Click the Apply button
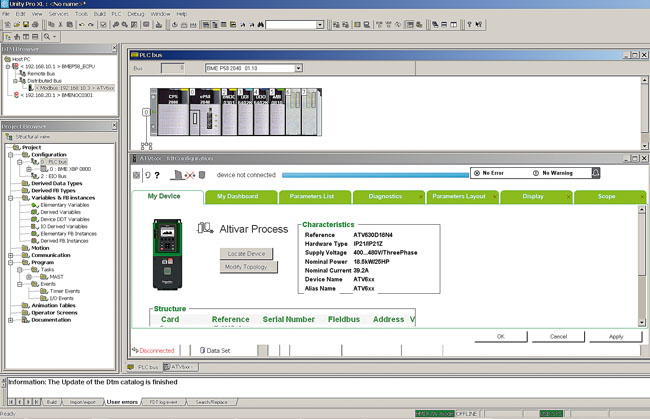This screenshot has width=650, height=419. (616, 337)
